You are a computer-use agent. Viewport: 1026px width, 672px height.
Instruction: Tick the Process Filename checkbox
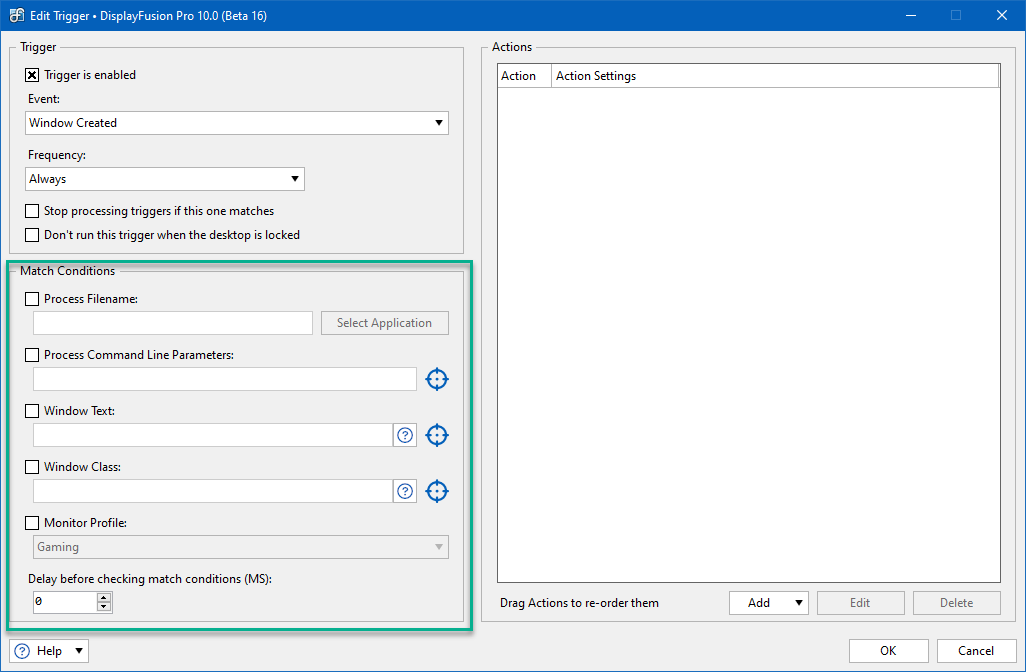[32, 299]
